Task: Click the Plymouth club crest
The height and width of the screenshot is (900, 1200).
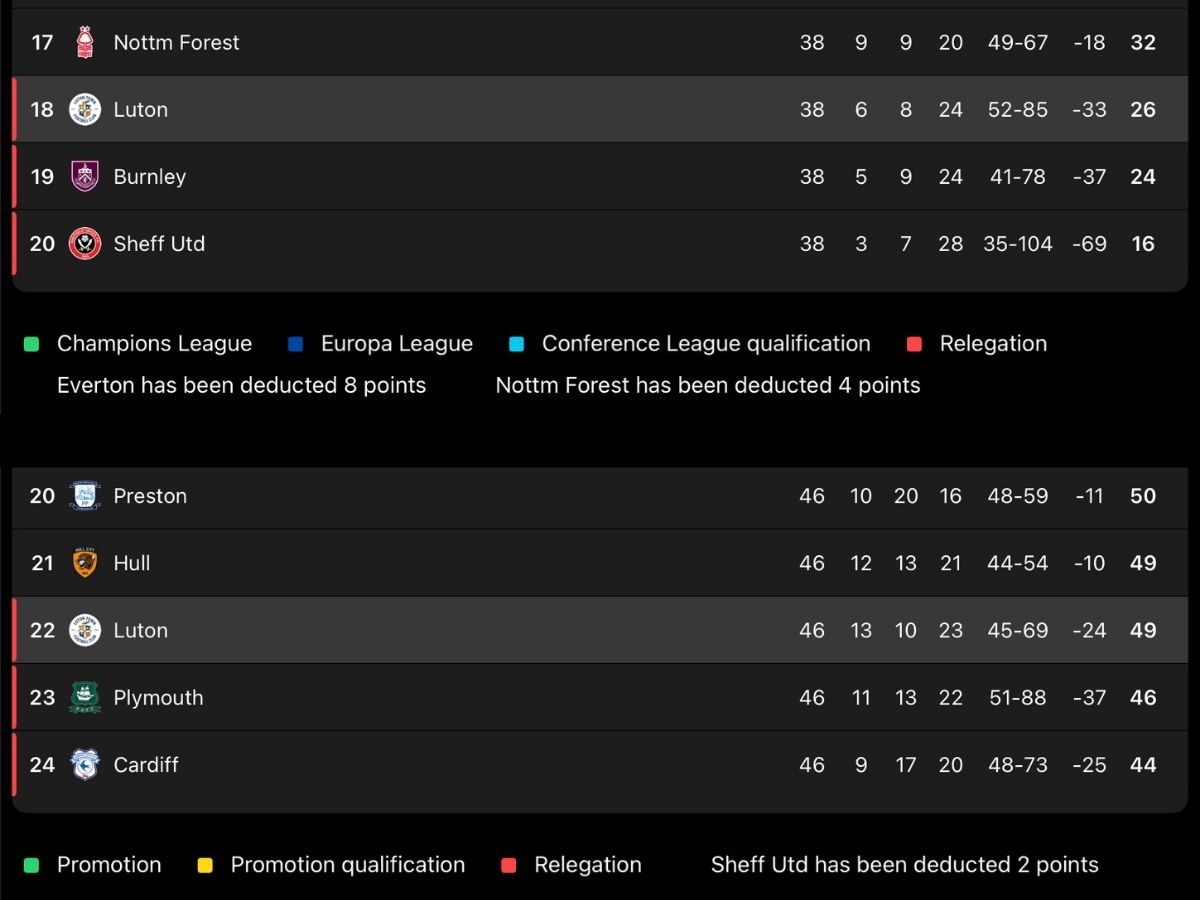Action: pyautogui.click(x=85, y=697)
